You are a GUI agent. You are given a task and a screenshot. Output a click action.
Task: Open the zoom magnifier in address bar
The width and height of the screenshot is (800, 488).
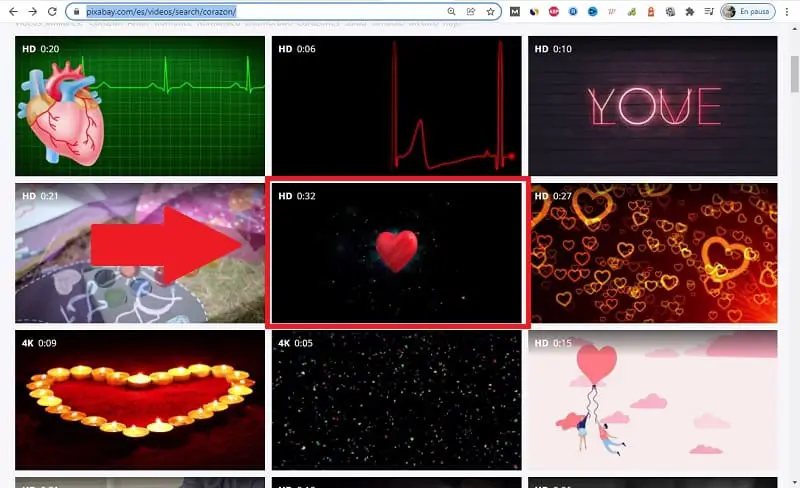tap(451, 11)
